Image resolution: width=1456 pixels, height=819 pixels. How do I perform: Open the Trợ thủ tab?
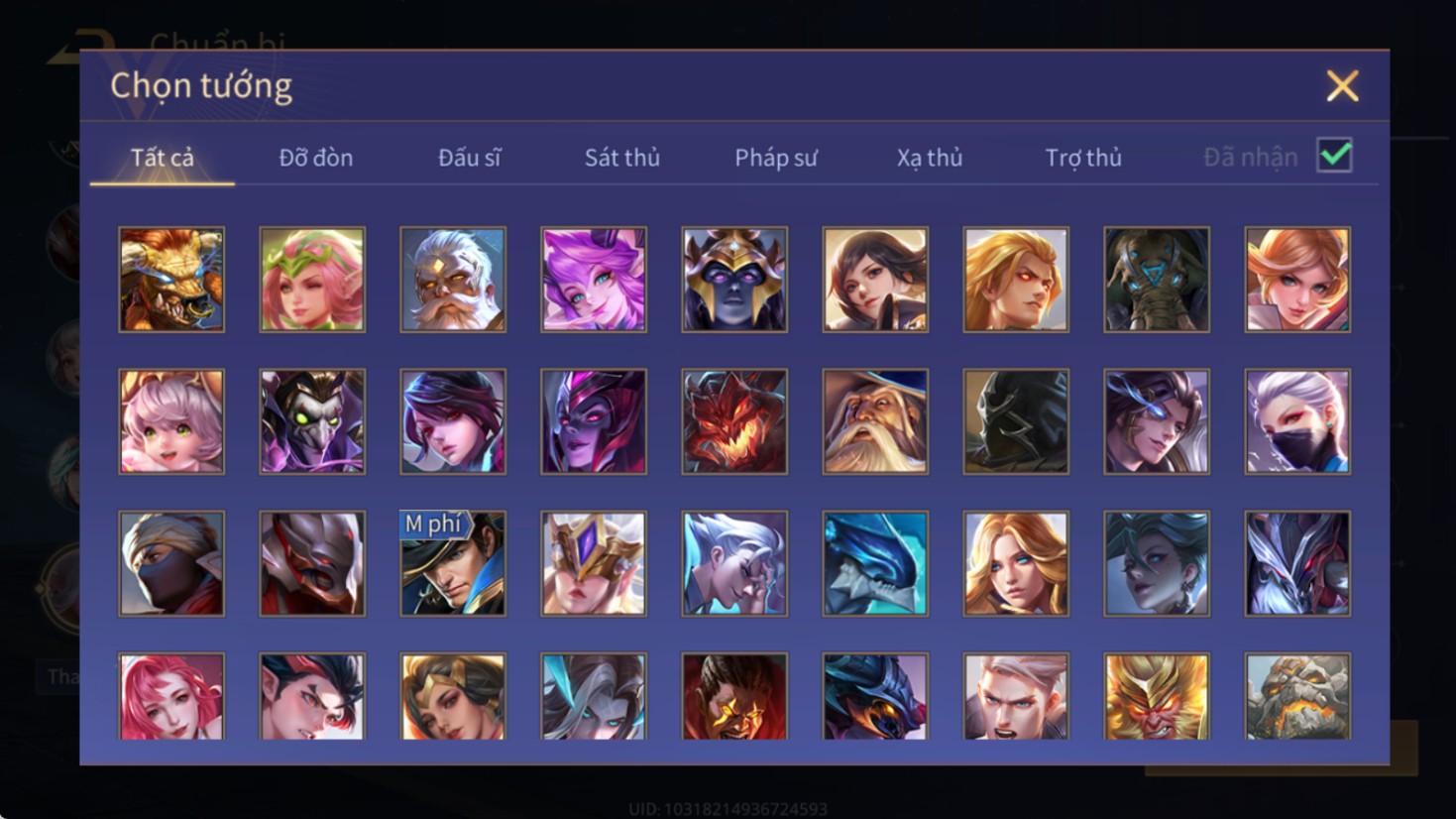coord(1082,158)
